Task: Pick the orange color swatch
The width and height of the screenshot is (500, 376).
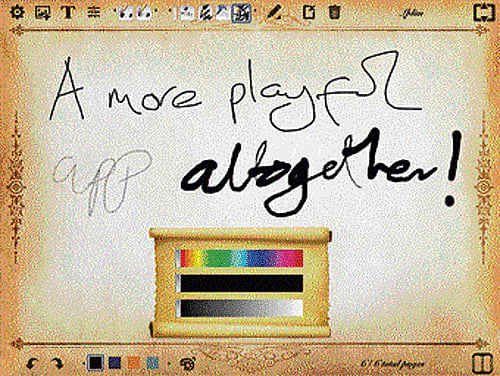Action: (x=134, y=363)
